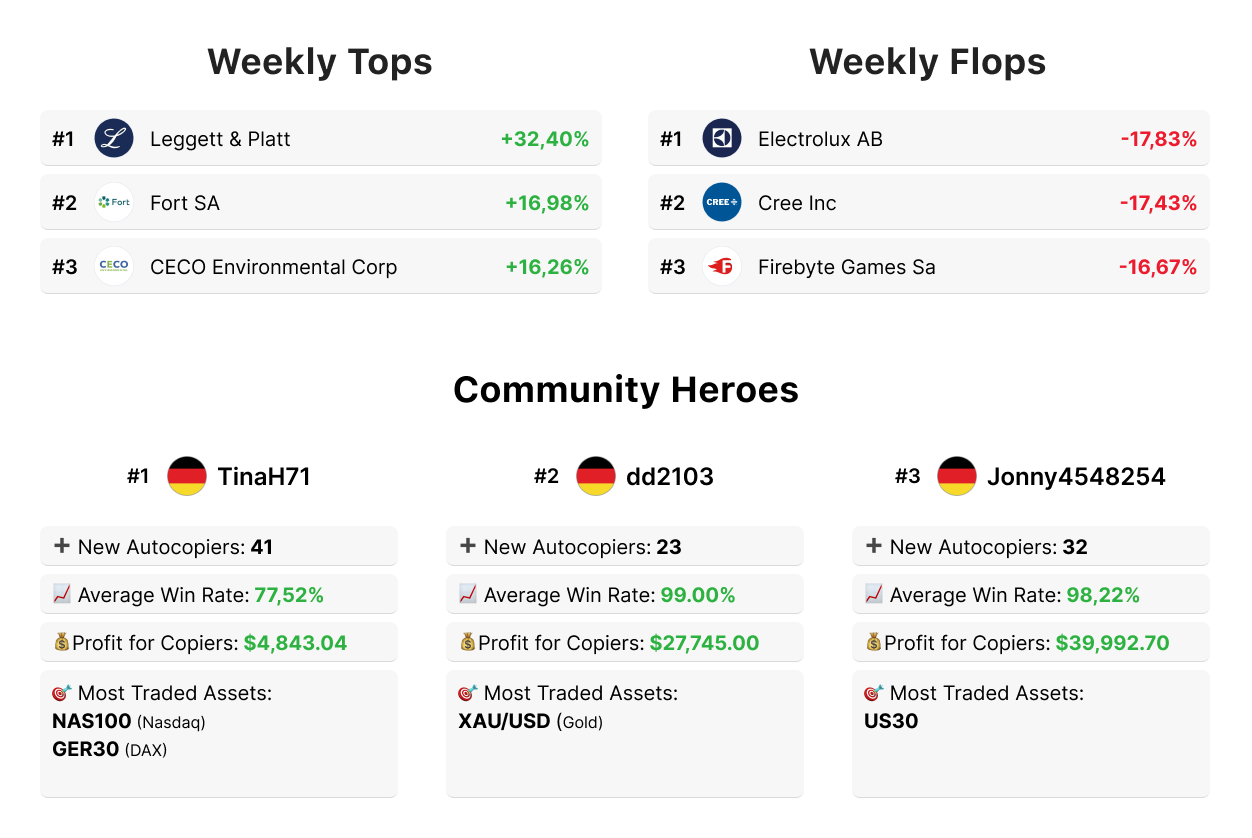Click the -17,43% loss for Cree Inc
Viewport: 1252px width, 838px height.
[1157, 203]
